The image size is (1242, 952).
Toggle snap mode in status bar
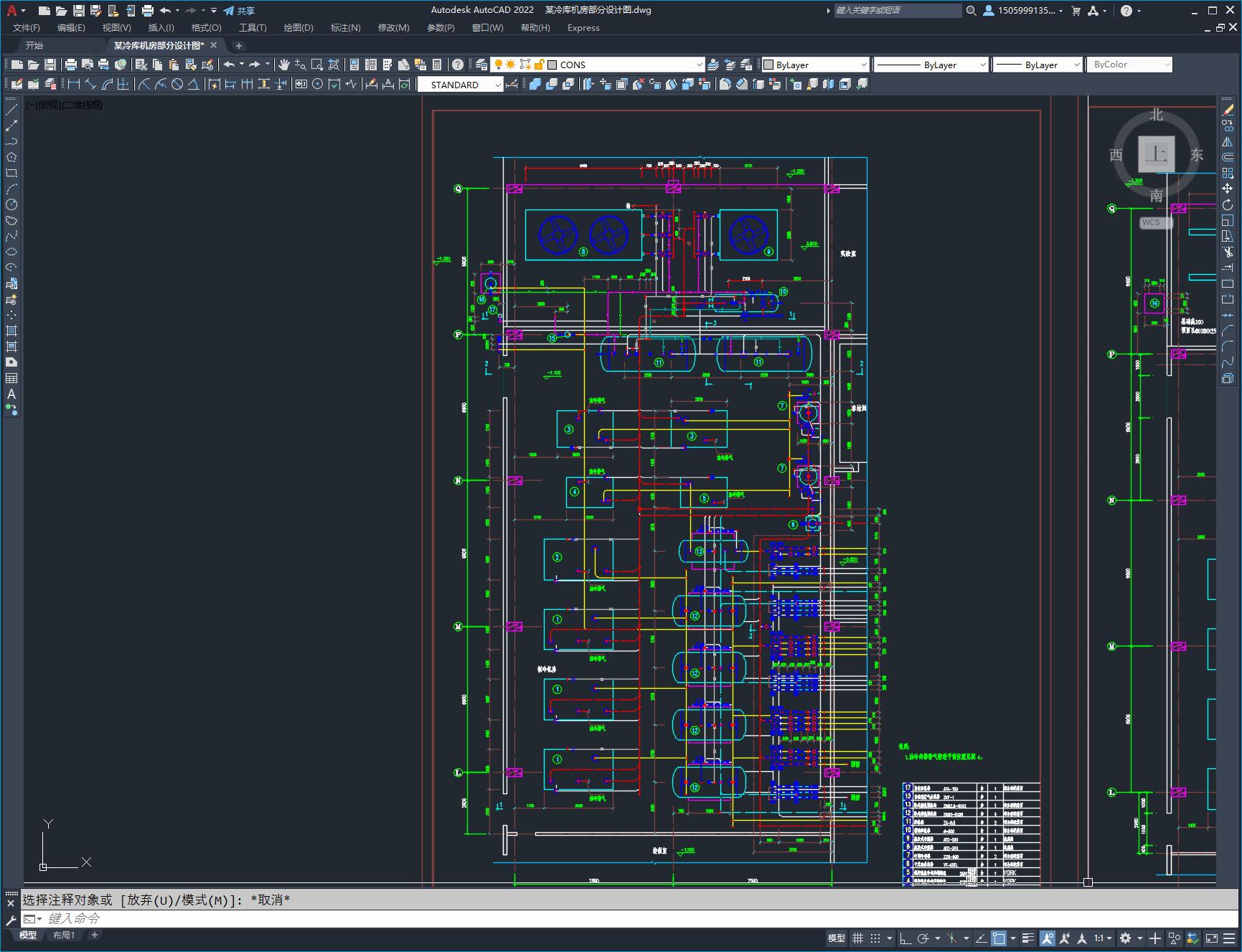[x=875, y=938]
